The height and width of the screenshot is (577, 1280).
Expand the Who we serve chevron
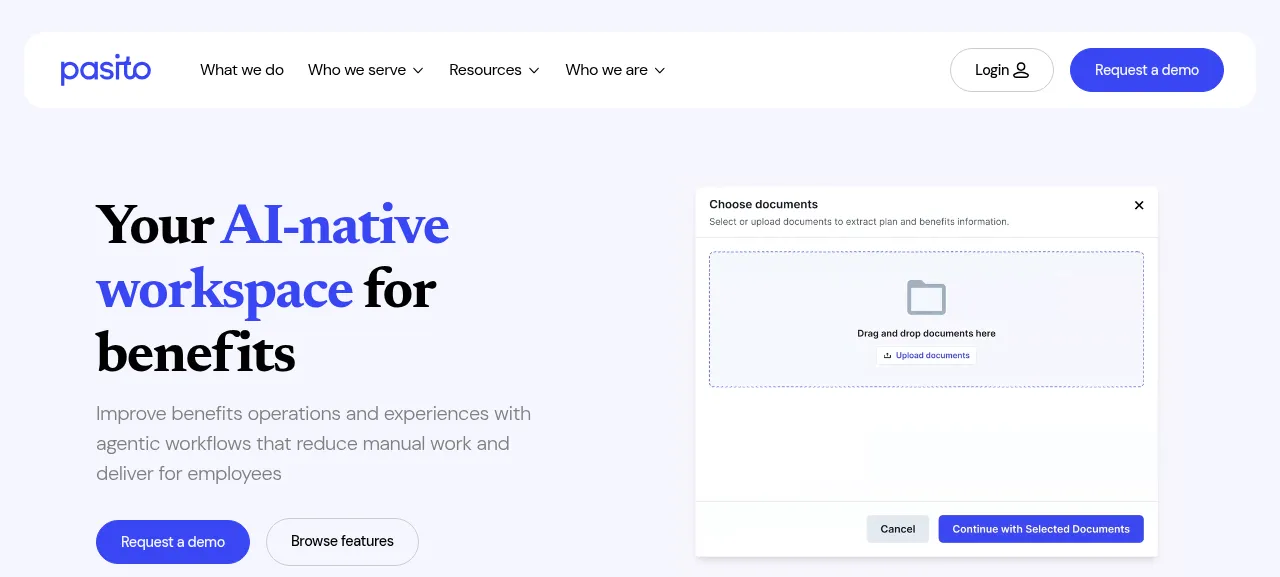click(418, 70)
